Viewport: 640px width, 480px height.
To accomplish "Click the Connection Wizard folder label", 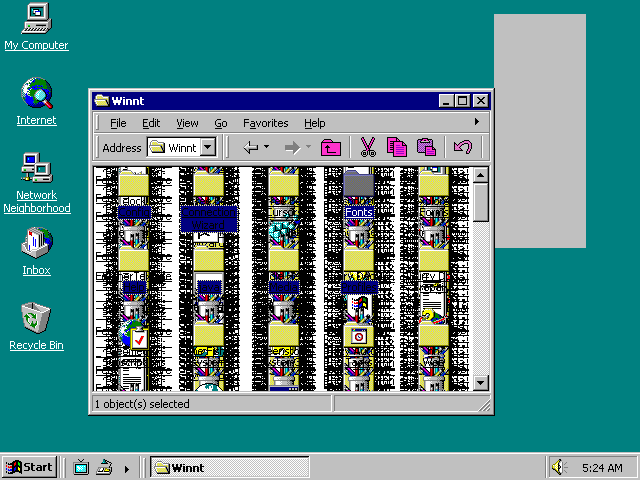I will pyautogui.click(x=209, y=219).
